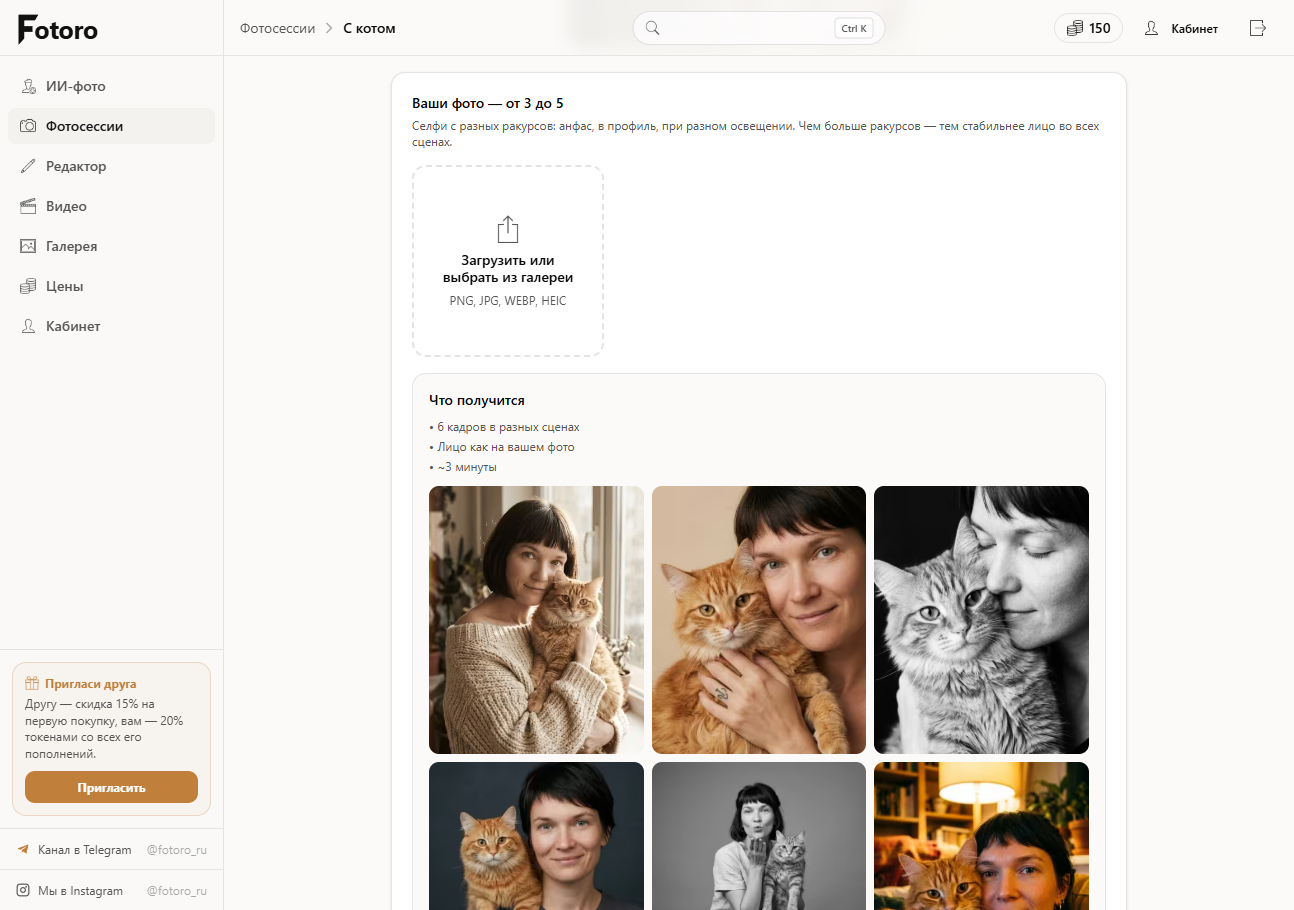Open dark studio photo with ginger cat
1294x910 pixels.
click(536, 836)
